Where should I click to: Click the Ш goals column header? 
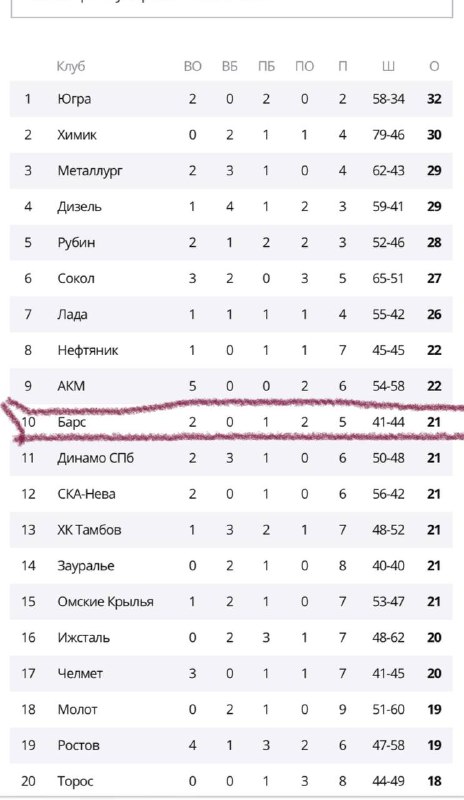pyautogui.click(x=388, y=66)
